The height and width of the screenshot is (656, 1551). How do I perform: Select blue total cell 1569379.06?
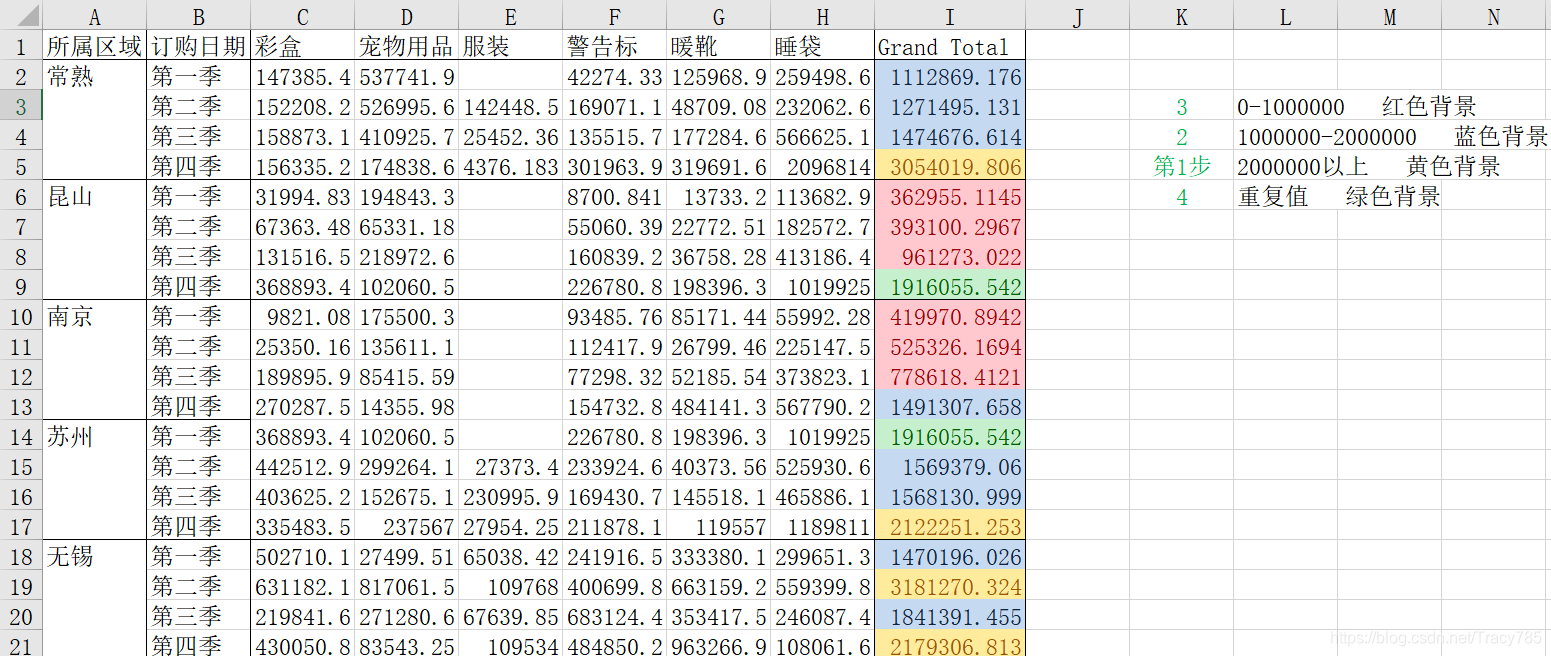(950, 467)
